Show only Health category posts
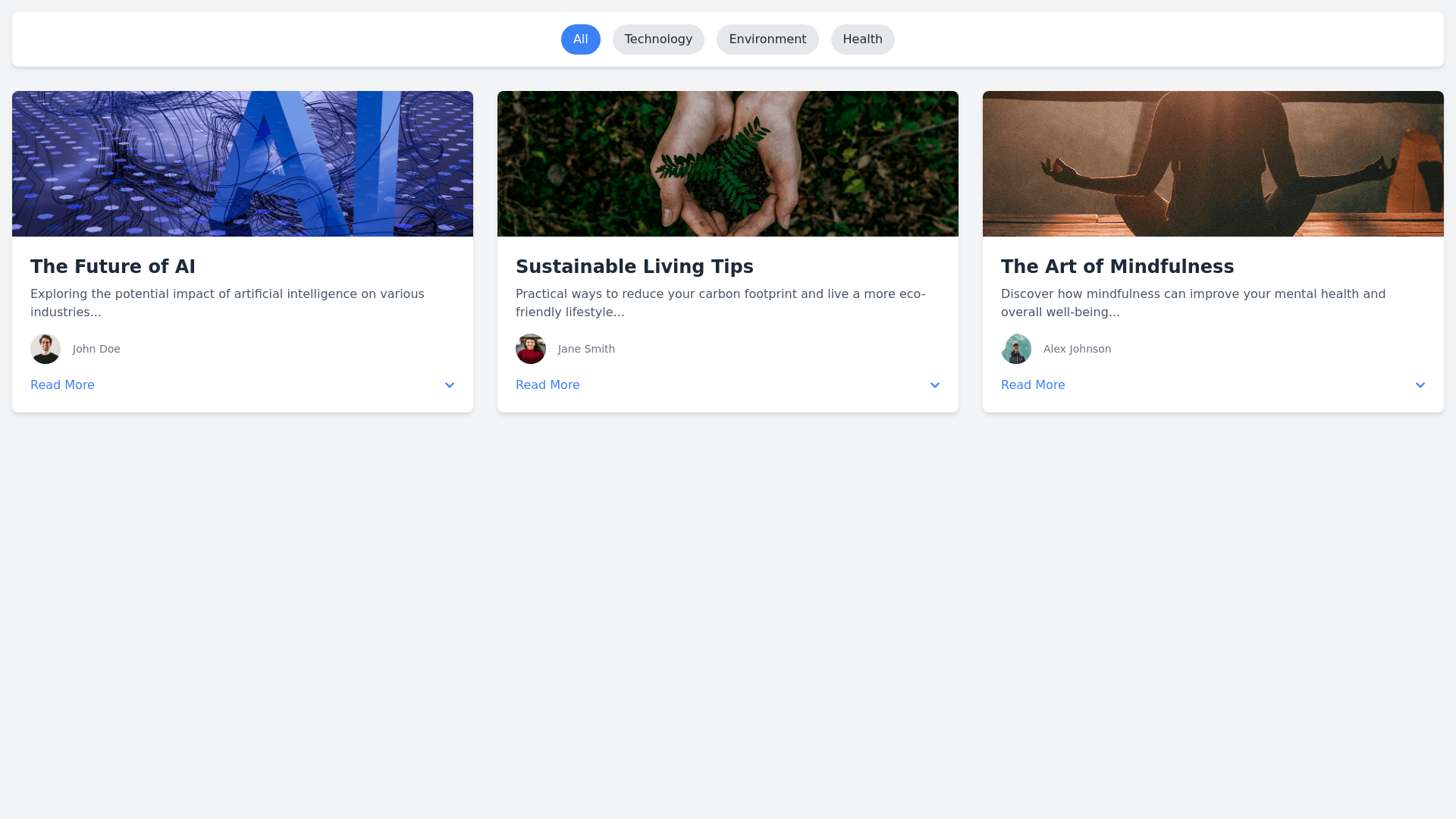 click(x=862, y=39)
